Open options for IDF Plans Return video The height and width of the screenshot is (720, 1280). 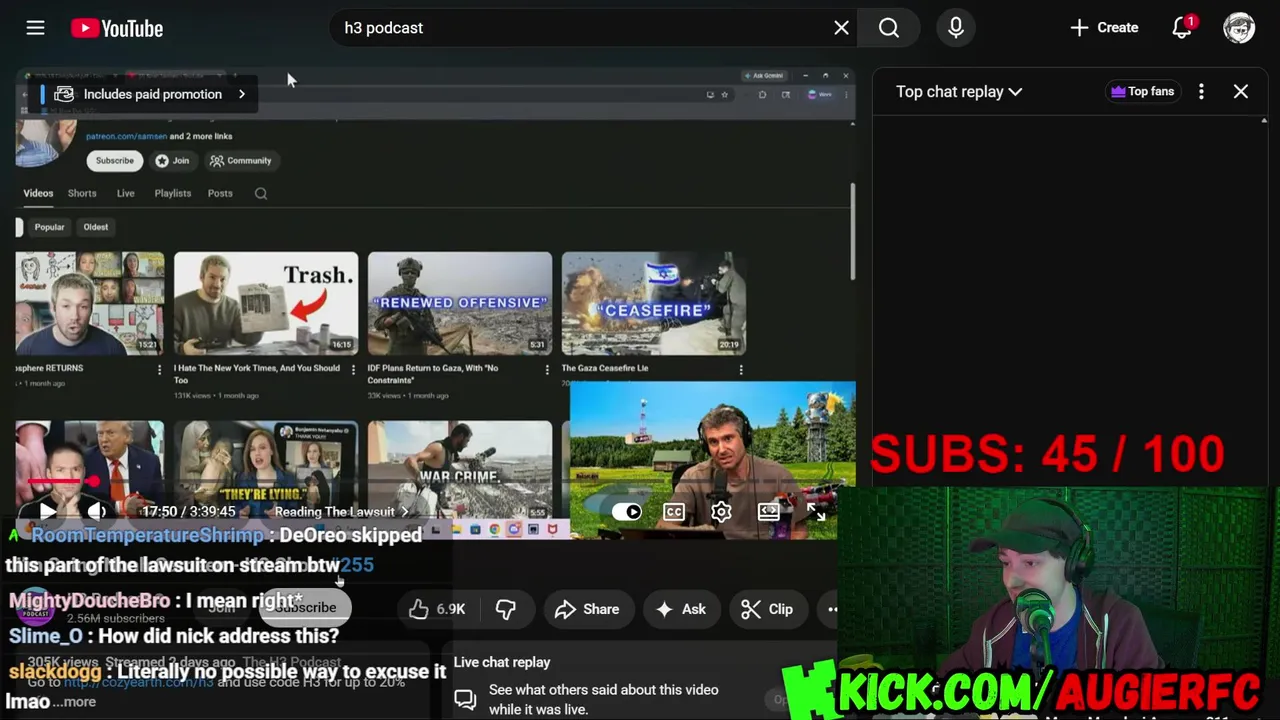[x=546, y=369]
